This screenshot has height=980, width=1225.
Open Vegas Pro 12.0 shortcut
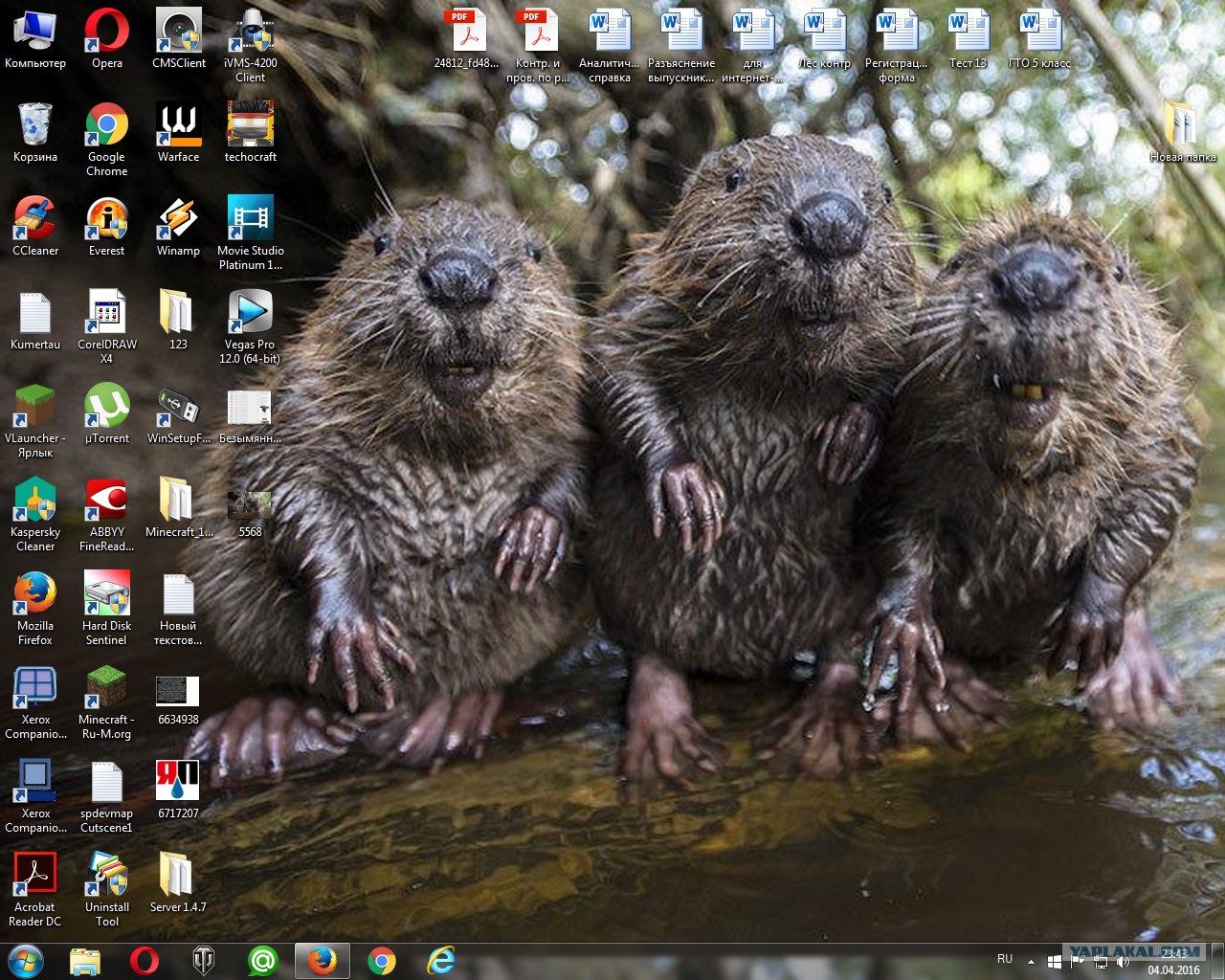(x=250, y=313)
